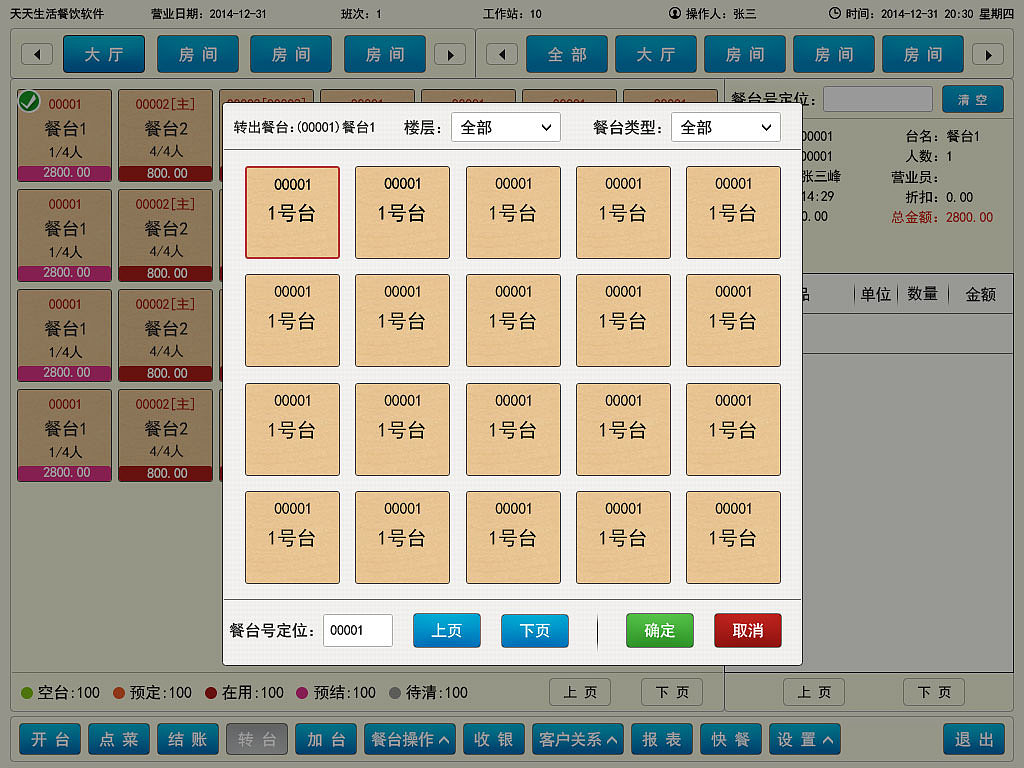The width and height of the screenshot is (1024, 768).
Task: Select the 结账 checkout function
Action: click(x=187, y=739)
